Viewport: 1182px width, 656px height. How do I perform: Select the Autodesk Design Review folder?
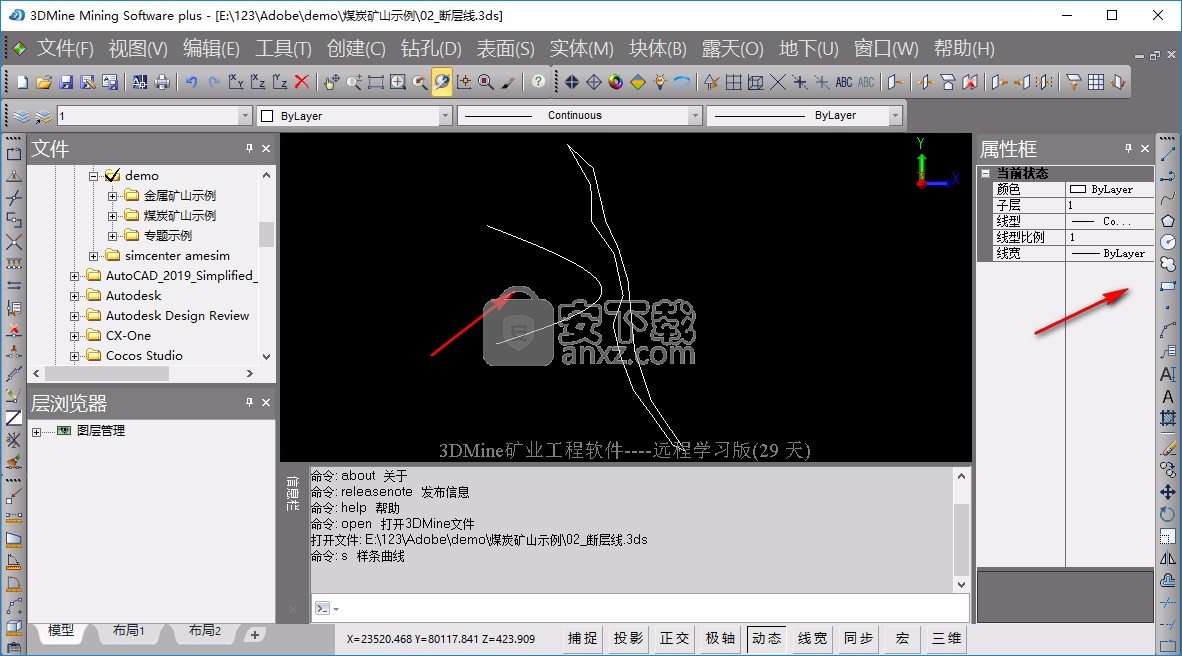177,316
